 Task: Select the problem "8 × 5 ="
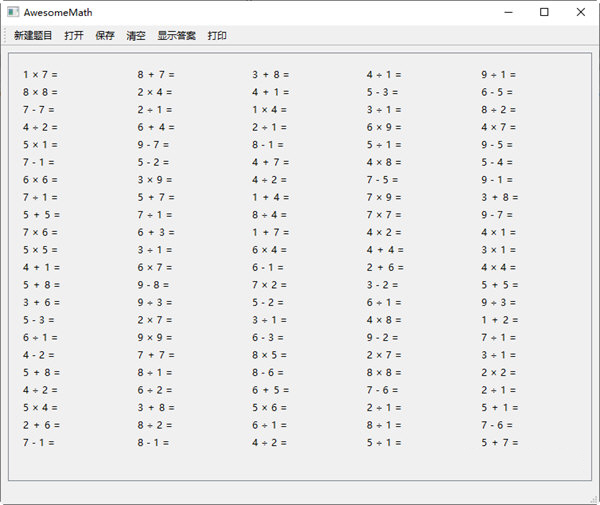[x=269, y=355]
